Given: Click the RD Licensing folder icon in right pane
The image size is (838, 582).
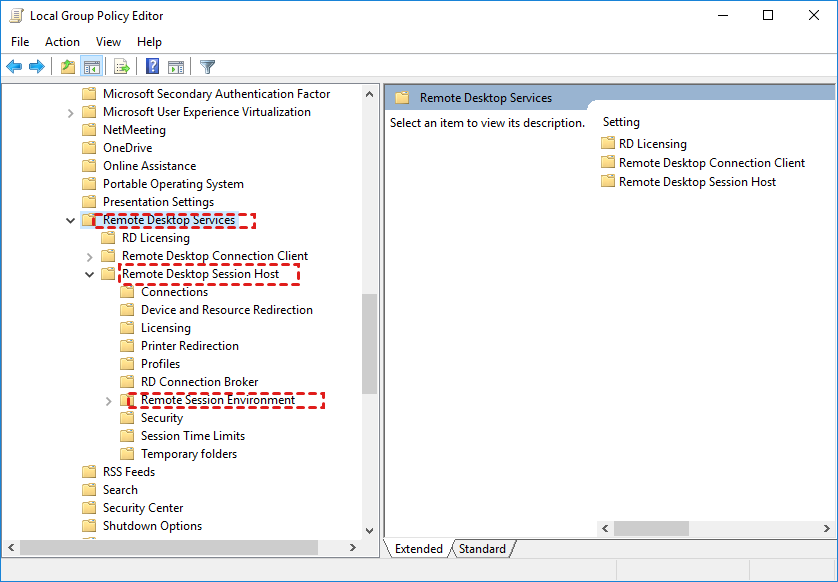Looking at the screenshot, I should [x=608, y=143].
